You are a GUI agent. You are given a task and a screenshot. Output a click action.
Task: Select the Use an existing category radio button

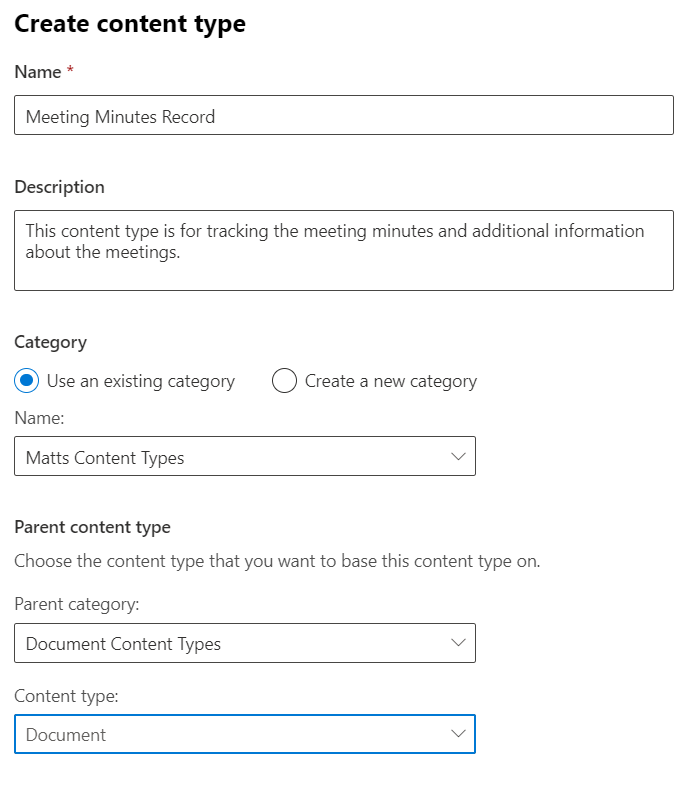[26, 381]
